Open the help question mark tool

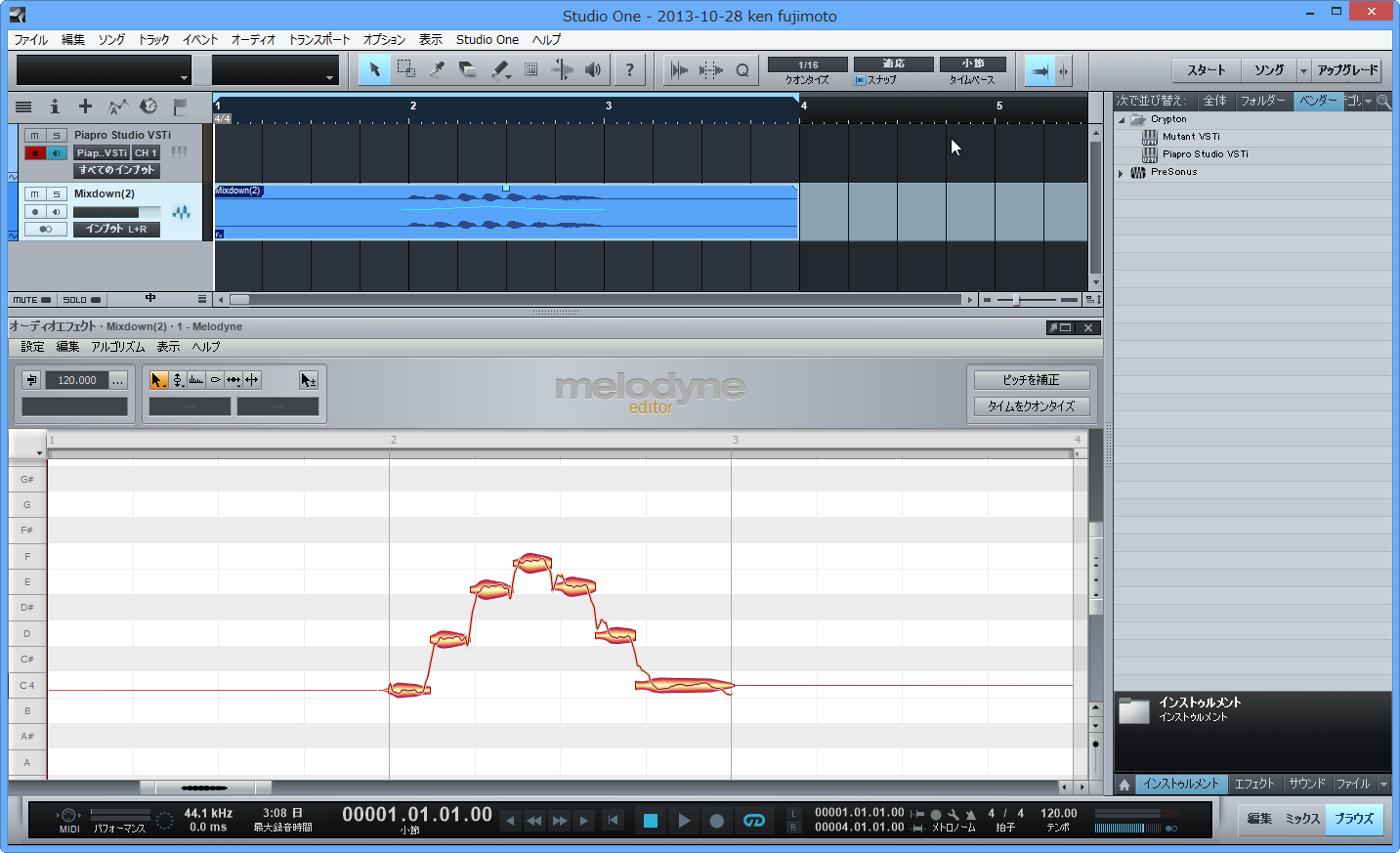[x=629, y=69]
